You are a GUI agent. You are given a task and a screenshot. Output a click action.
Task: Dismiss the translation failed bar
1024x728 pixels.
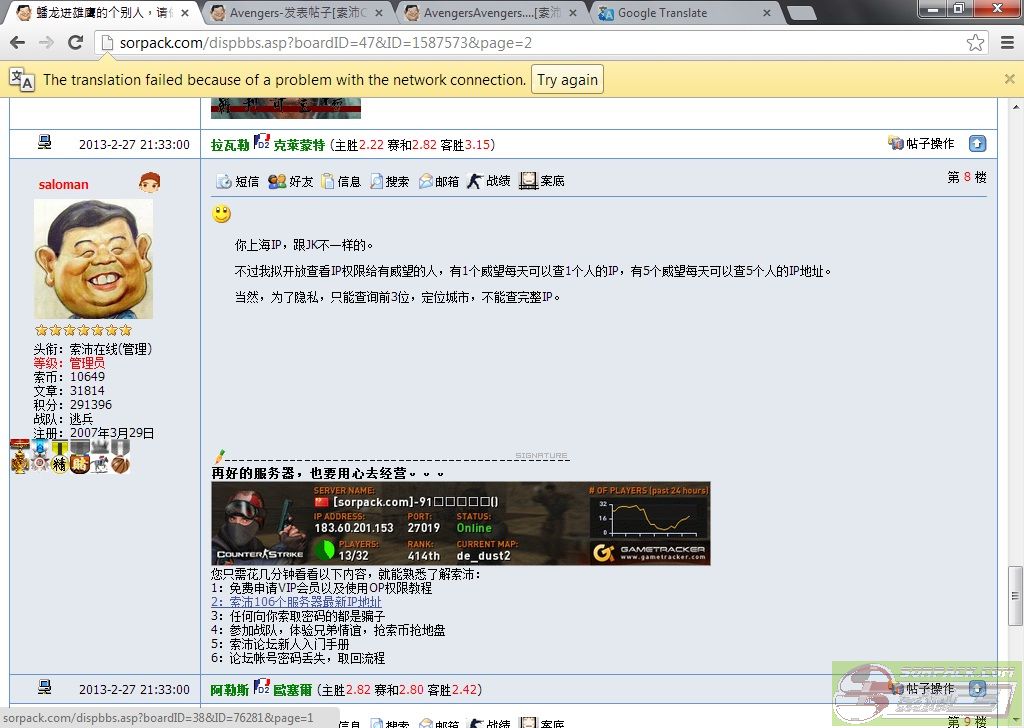click(x=1010, y=79)
